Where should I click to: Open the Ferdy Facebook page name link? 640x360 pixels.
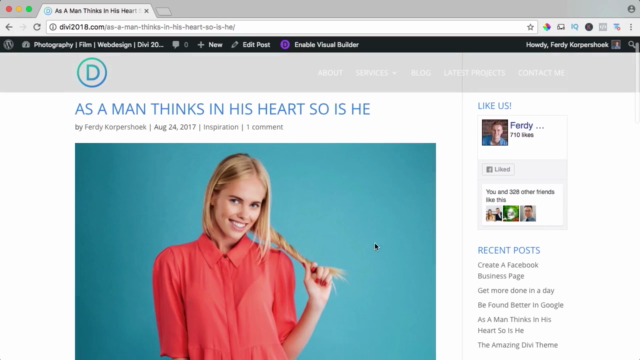527,125
